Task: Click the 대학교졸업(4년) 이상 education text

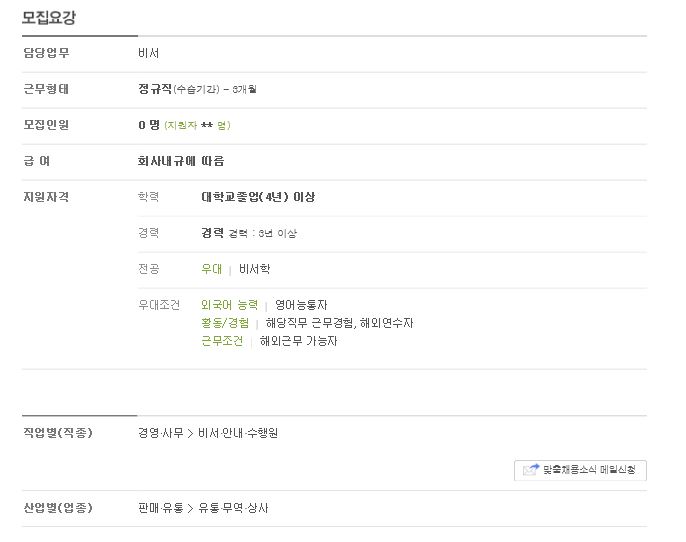Action: click(258, 197)
